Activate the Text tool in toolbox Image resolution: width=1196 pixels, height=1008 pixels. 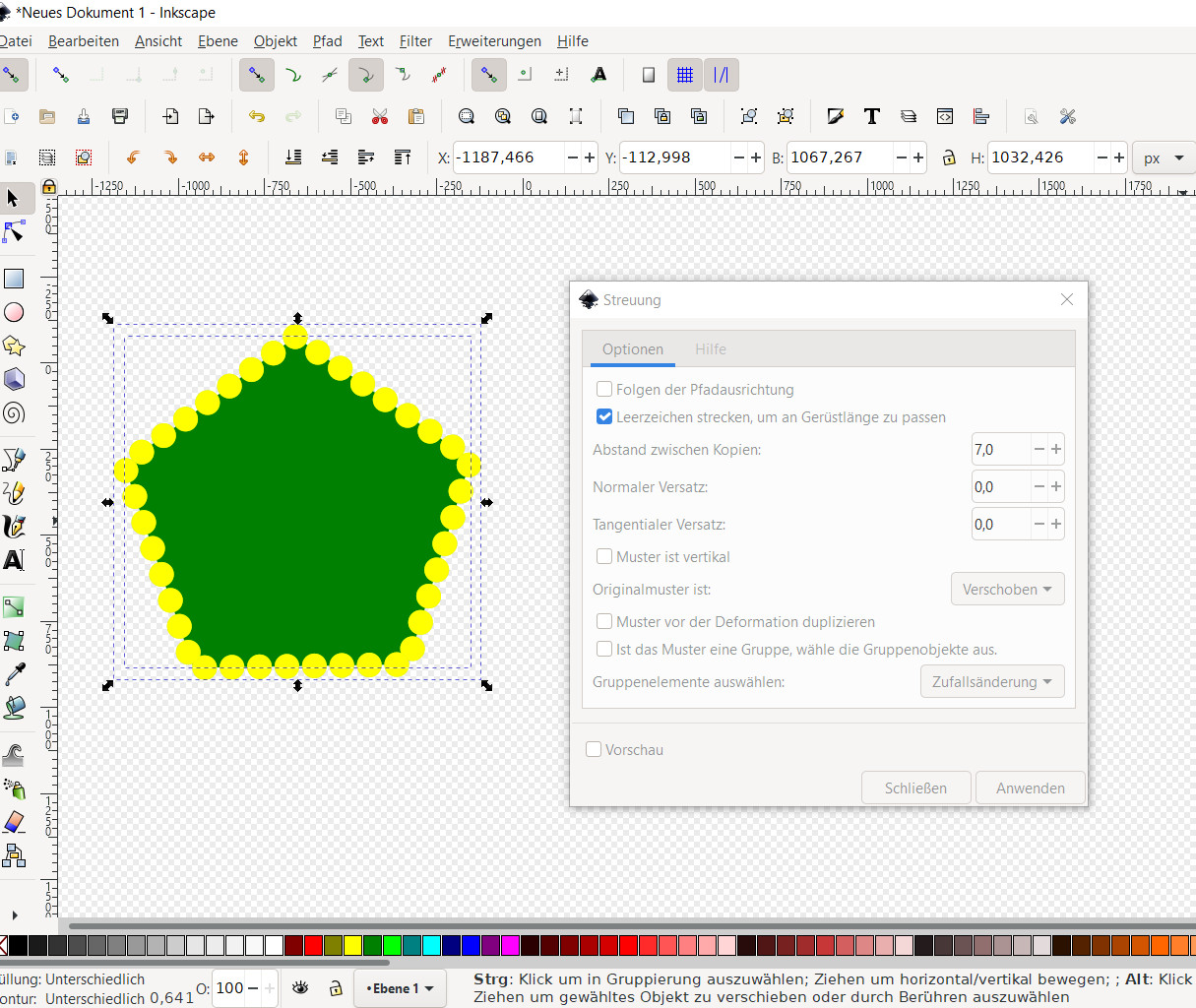[14, 560]
